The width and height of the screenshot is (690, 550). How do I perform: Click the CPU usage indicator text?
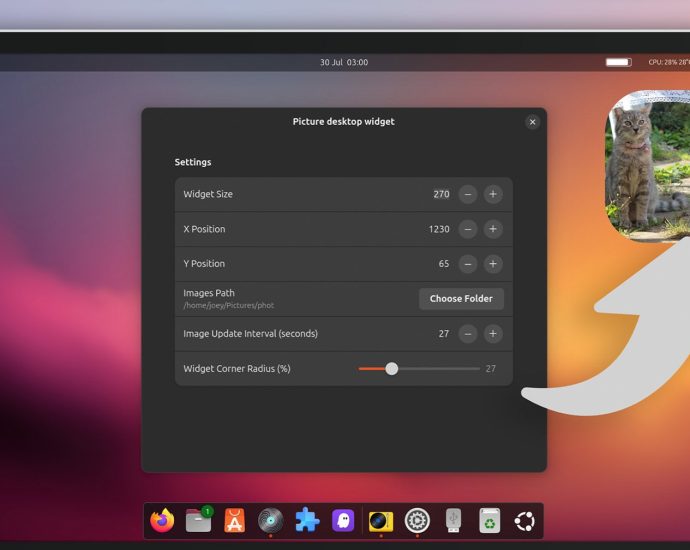669,62
